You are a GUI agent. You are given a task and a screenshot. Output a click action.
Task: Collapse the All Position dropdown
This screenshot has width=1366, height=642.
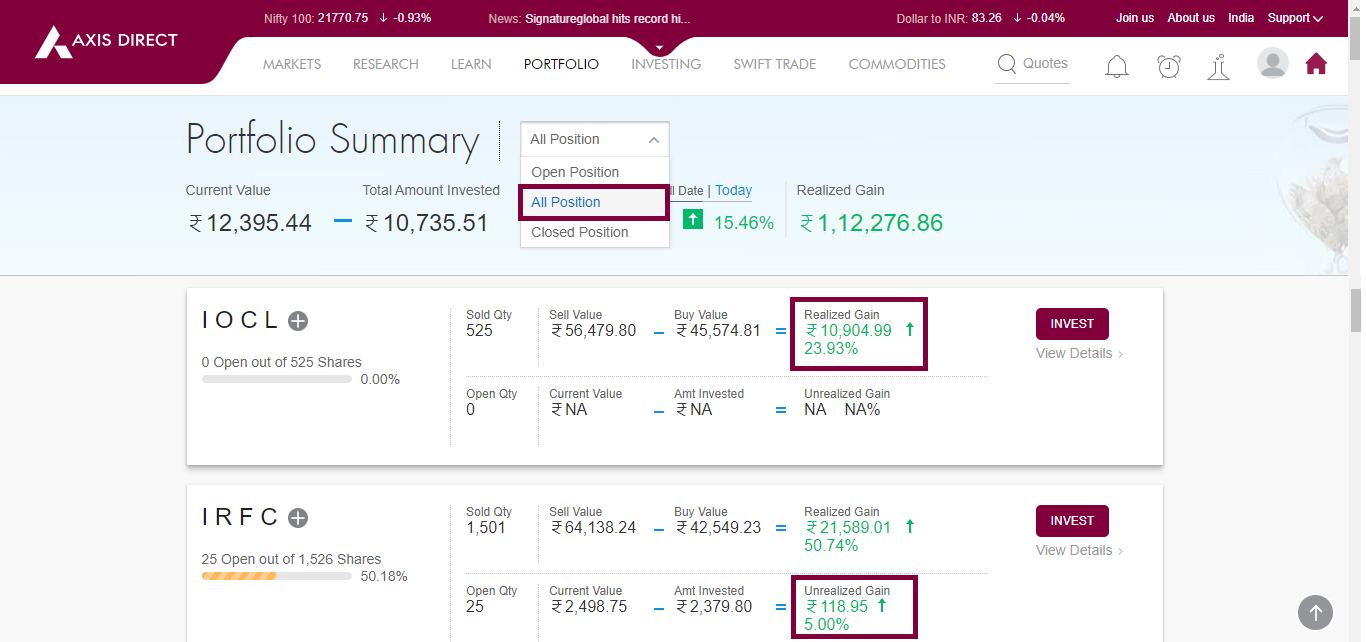(x=594, y=140)
